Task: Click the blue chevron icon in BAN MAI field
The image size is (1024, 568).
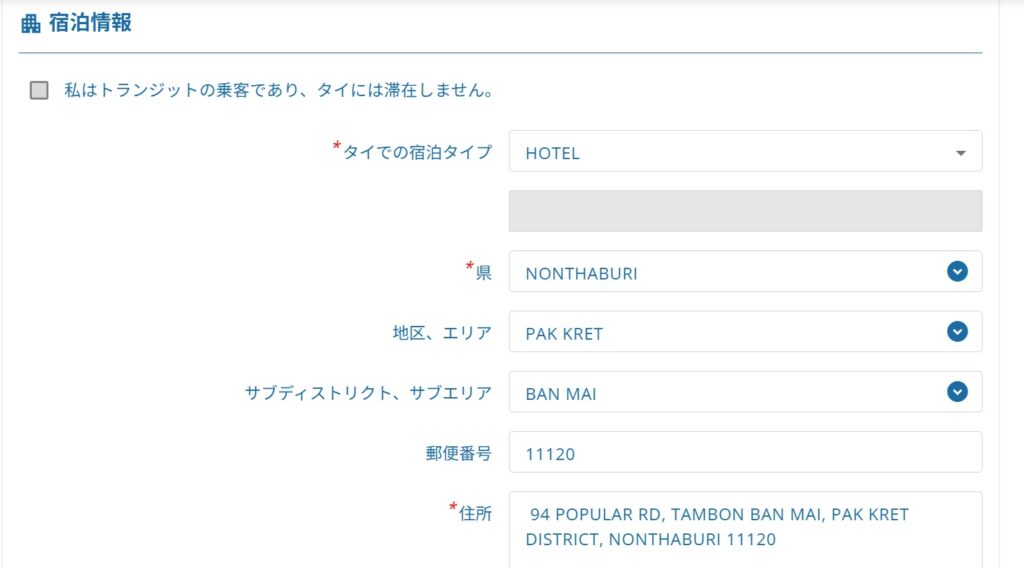Action: tap(957, 392)
